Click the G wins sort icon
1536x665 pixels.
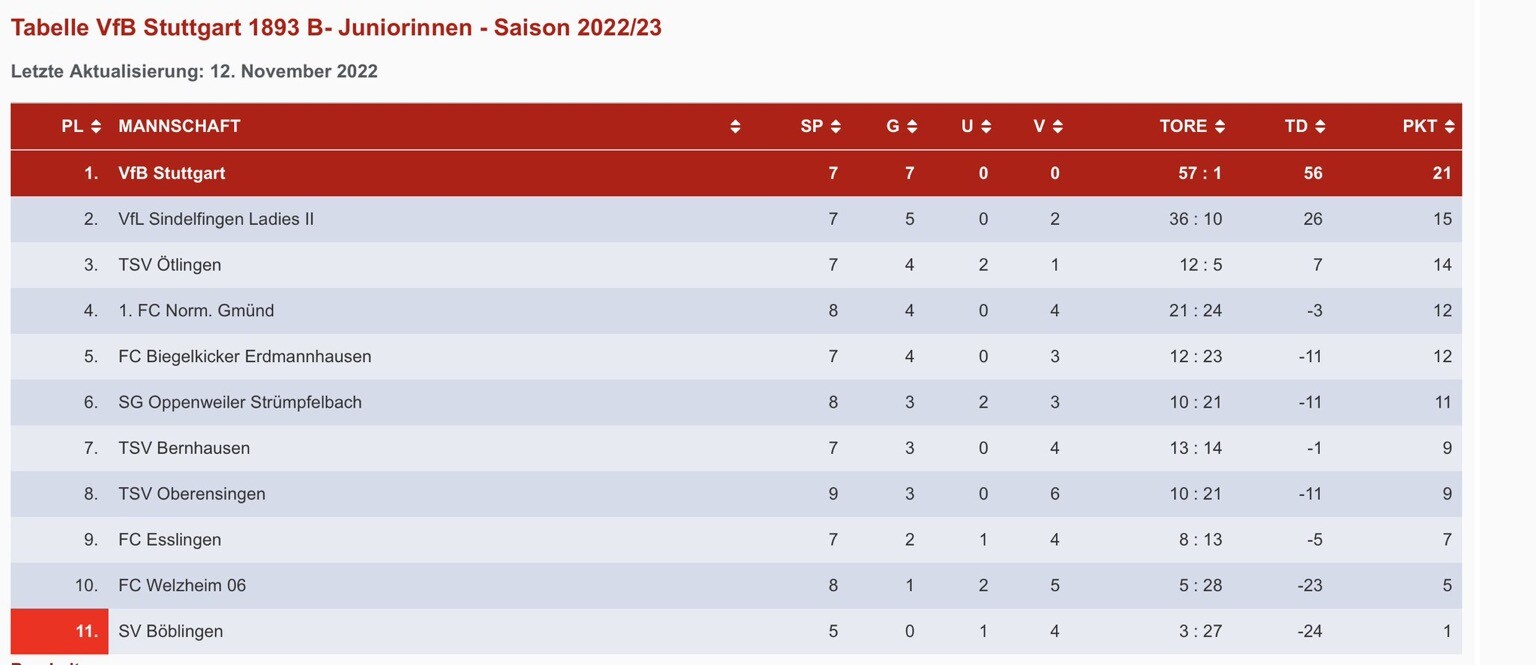coord(911,127)
